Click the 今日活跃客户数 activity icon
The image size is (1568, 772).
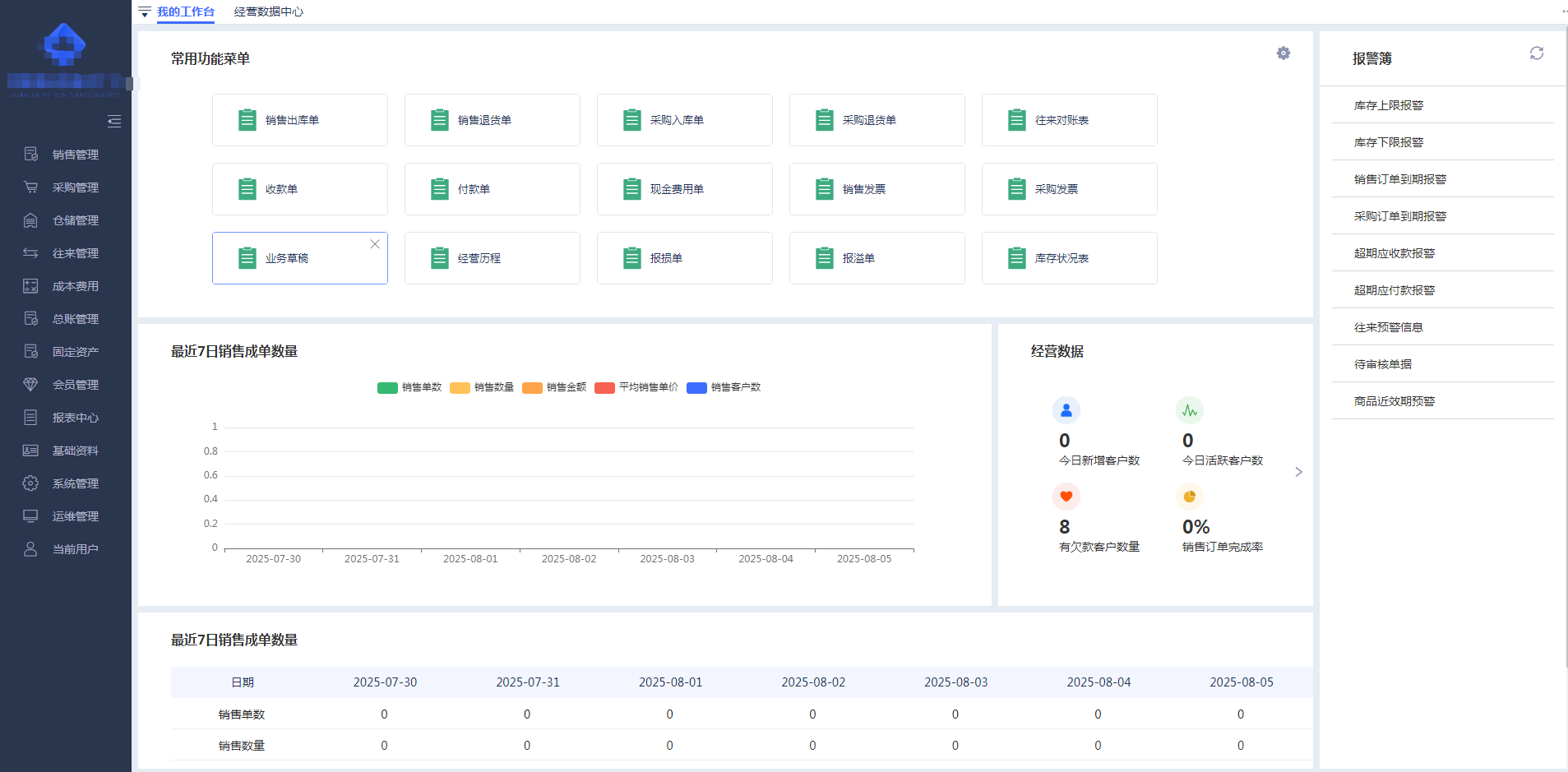coord(1189,410)
